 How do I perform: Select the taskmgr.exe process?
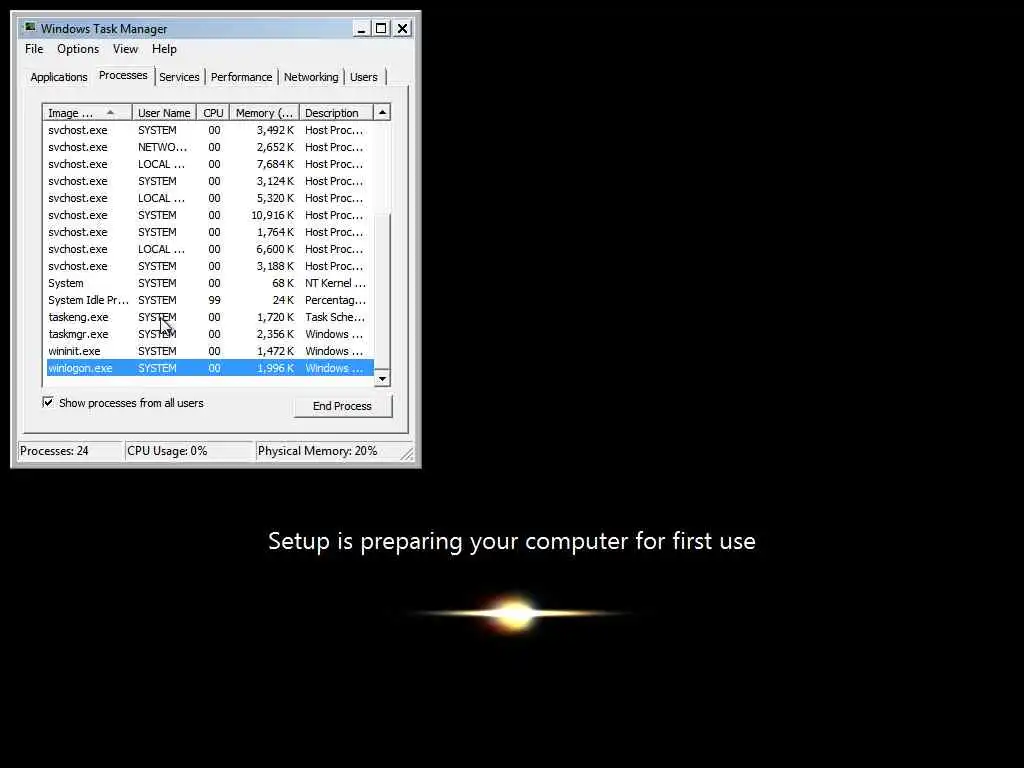click(210, 334)
